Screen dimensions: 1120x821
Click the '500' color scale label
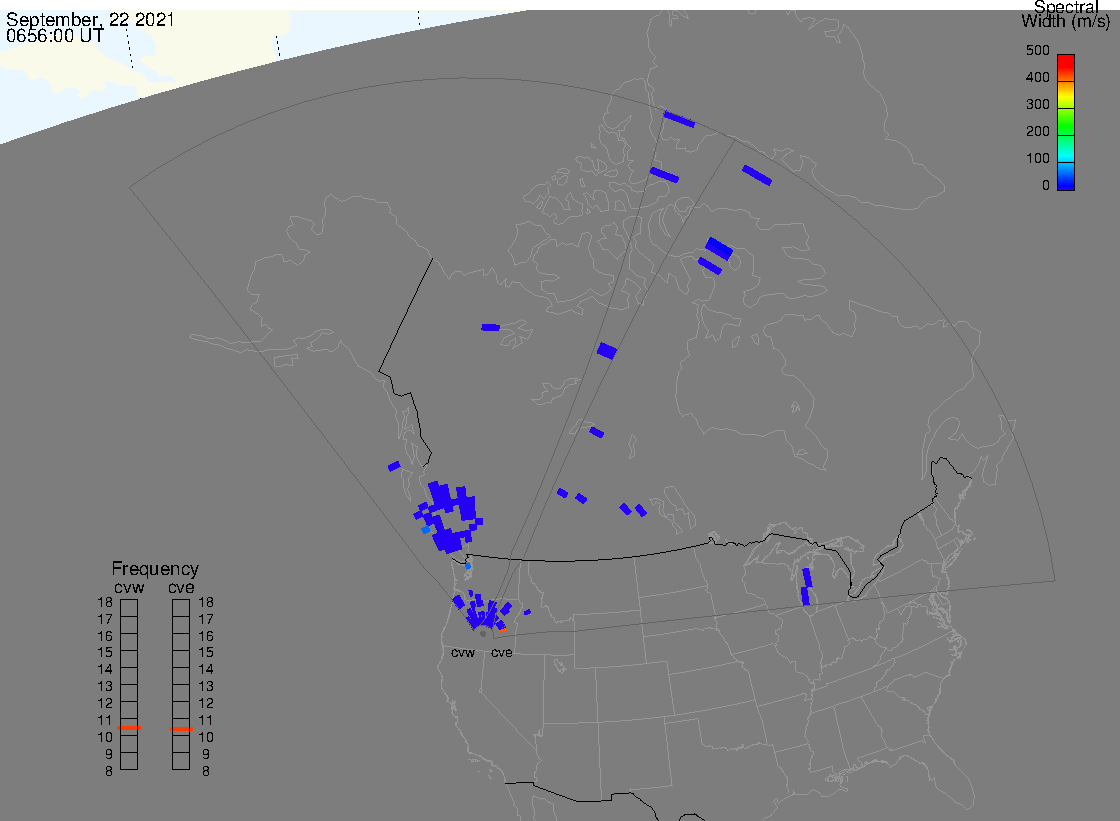[1037, 51]
